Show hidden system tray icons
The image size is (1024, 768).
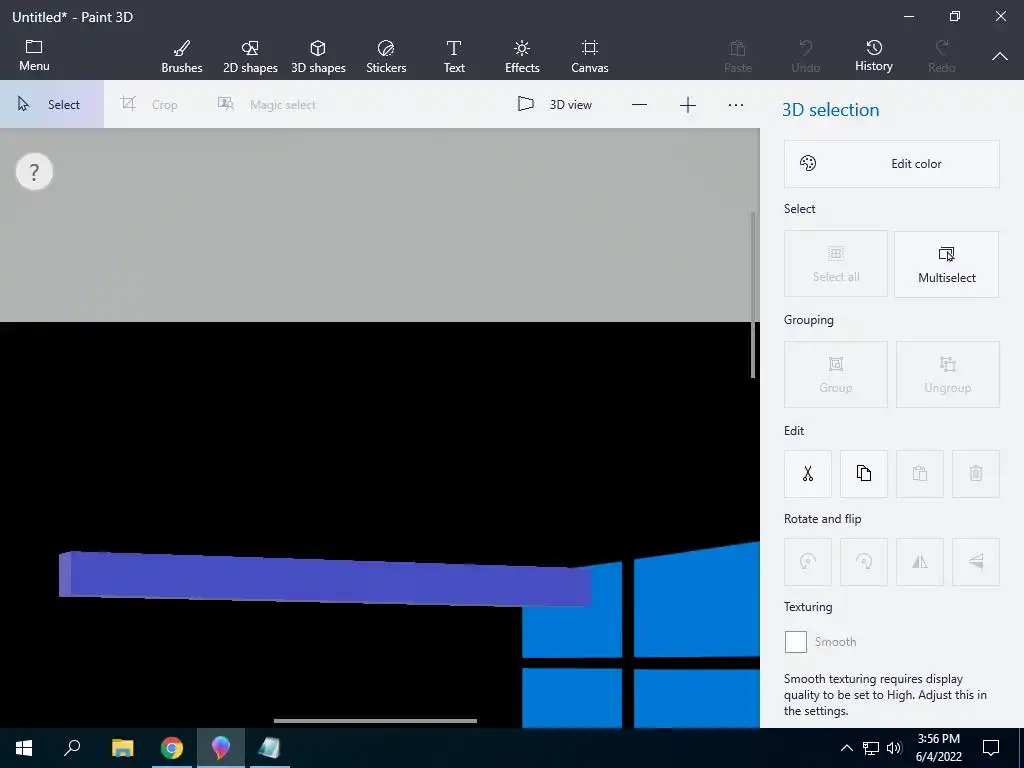846,748
